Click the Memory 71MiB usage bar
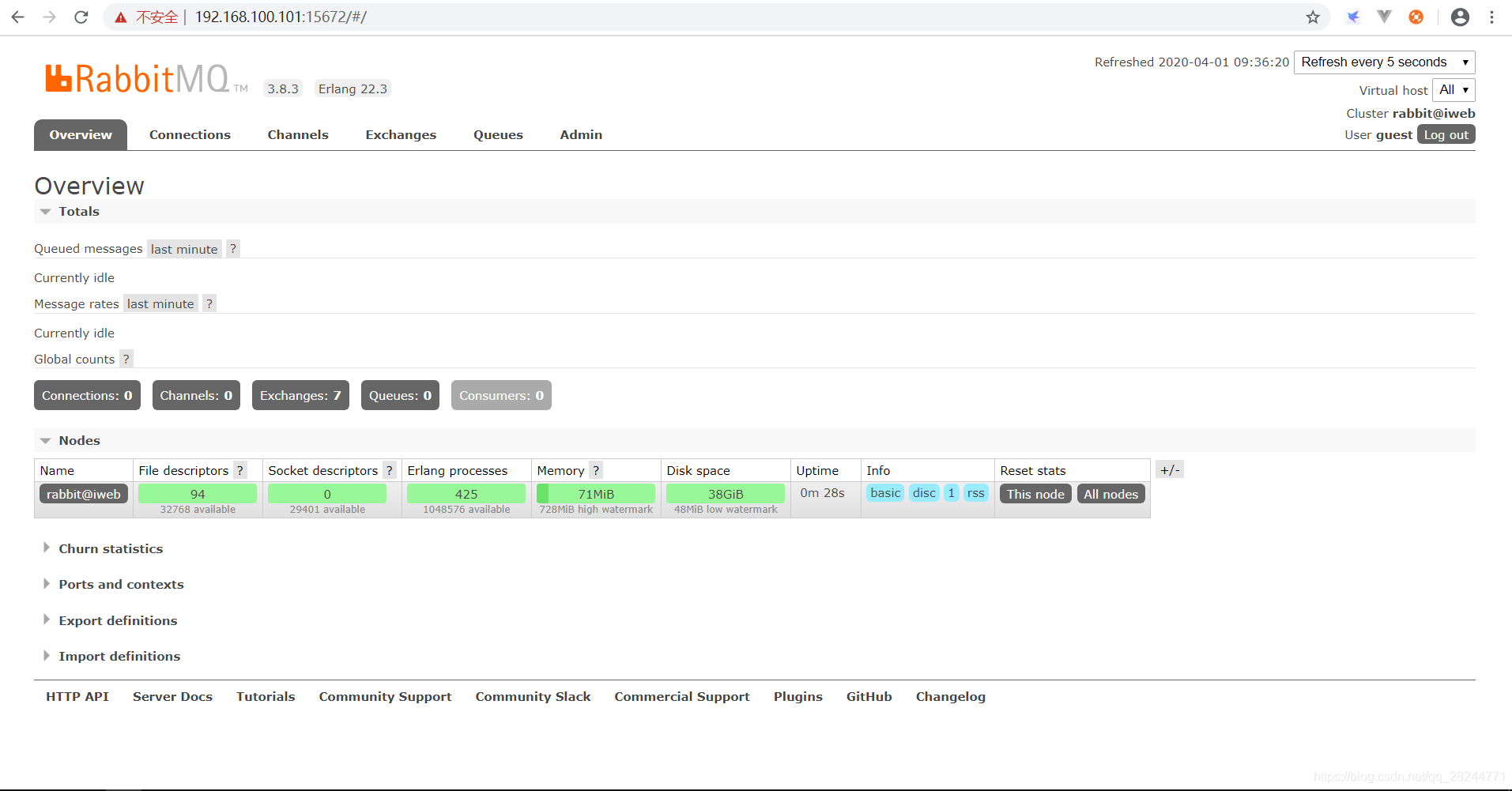This screenshot has width=1512, height=791. pos(596,494)
